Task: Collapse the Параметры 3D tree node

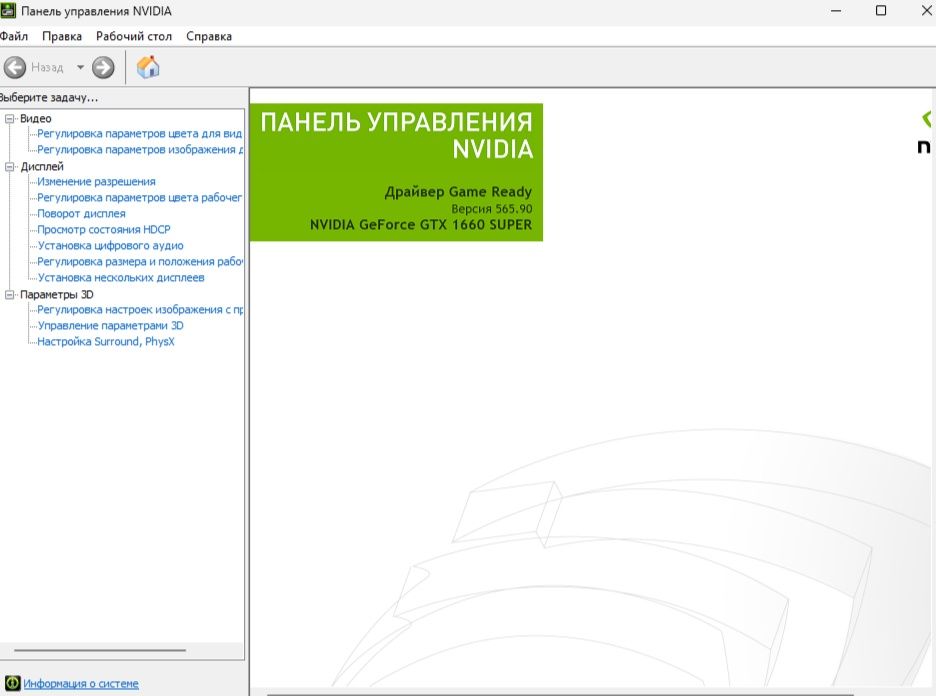Action: pos(9,294)
